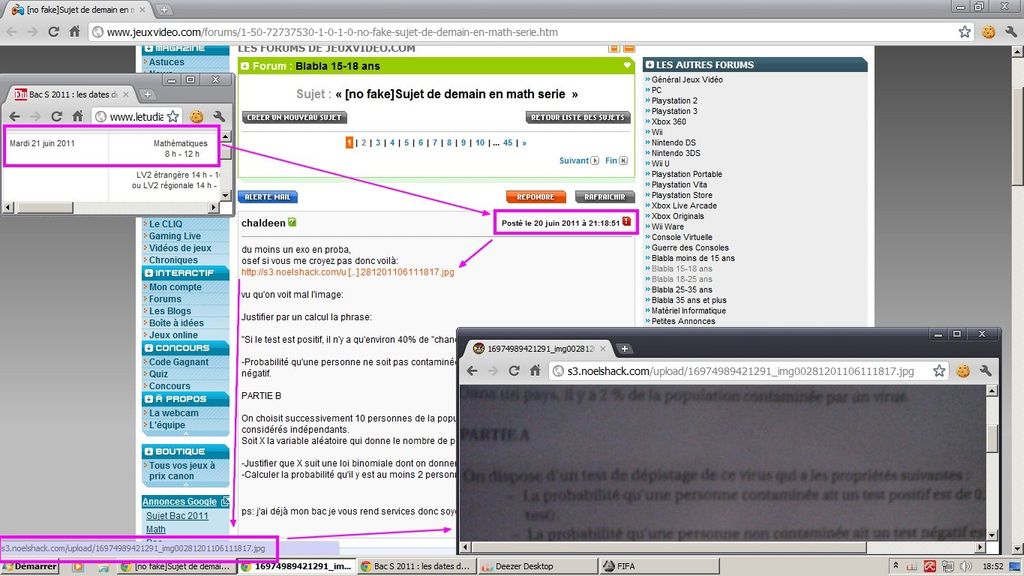This screenshot has width=1024, height=576.
Task: Click the home icon in the noelshack window
Action: (x=535, y=371)
